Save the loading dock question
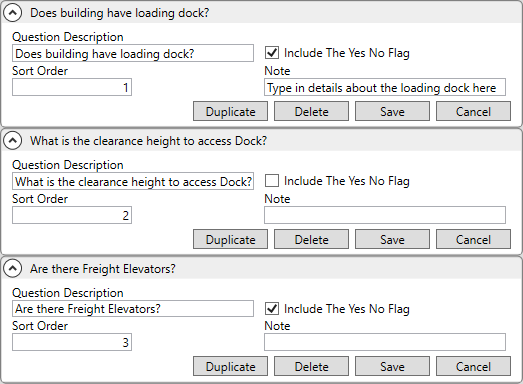Viewport: 523px width, 384px height. (392, 111)
